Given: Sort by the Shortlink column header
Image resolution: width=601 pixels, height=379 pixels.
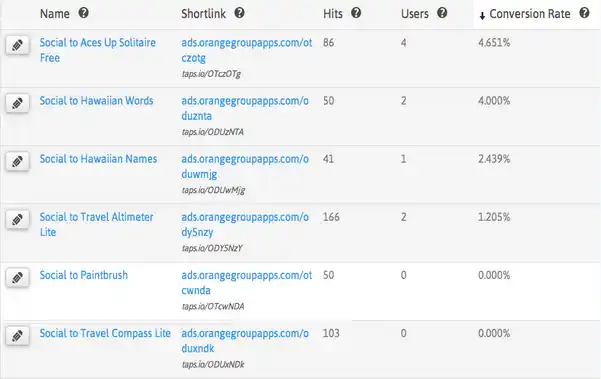Looking at the screenshot, I should 204,14.
